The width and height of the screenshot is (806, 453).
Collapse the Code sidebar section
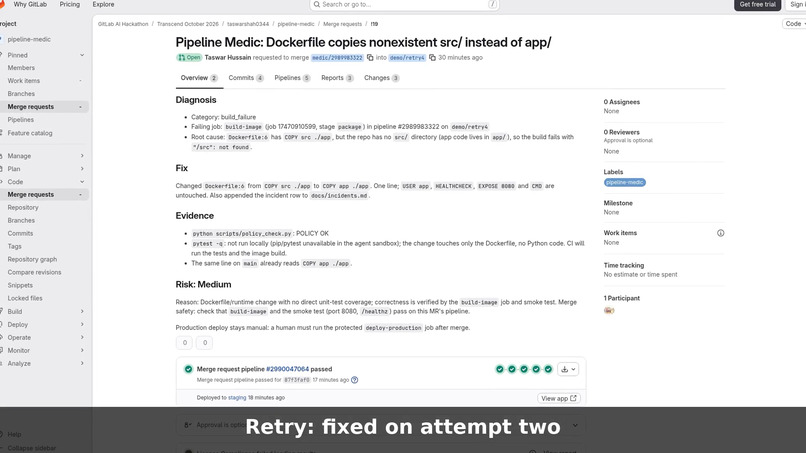[82, 182]
